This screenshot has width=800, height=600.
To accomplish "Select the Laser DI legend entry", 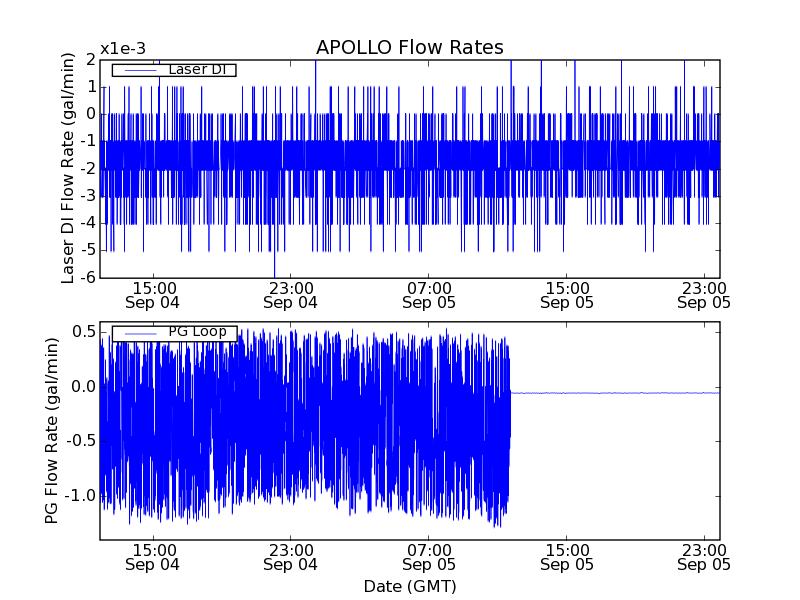I will (x=174, y=69).
